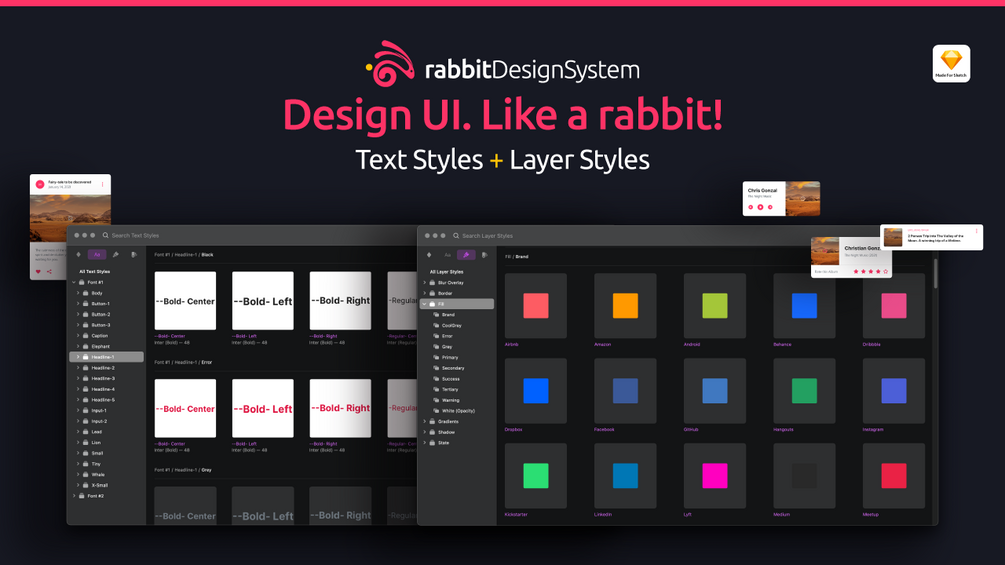
Task: Select the White (Opacity) subgroup
Action: point(456,411)
